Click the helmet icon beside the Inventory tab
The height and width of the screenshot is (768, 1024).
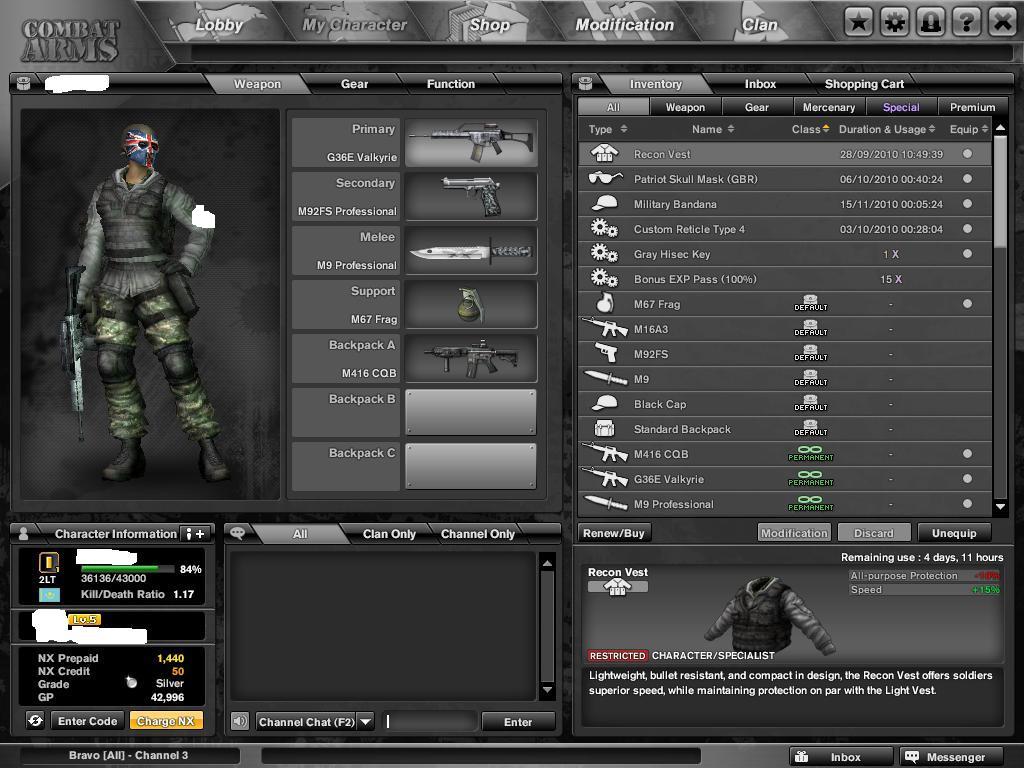[585, 83]
